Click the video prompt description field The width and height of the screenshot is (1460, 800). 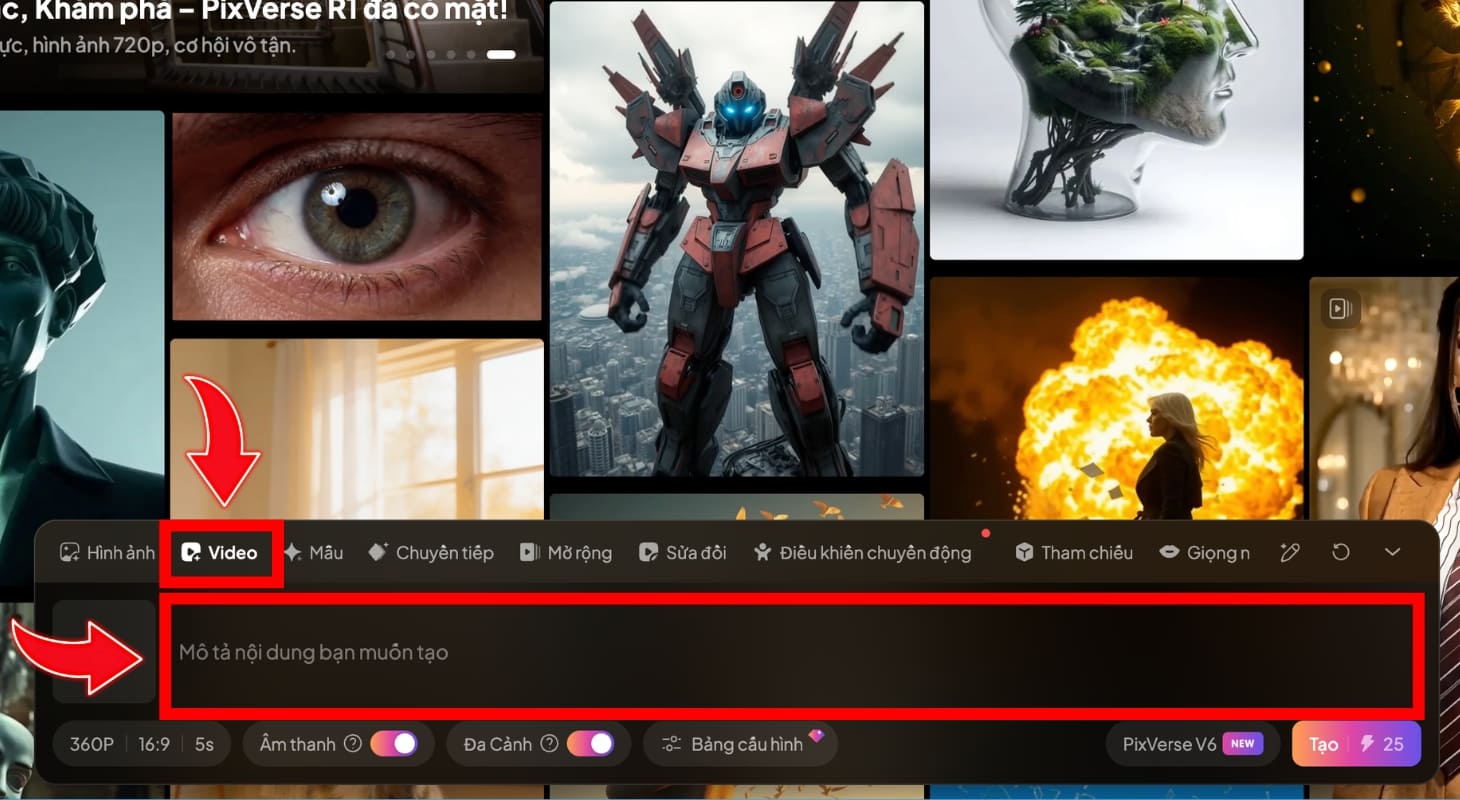coord(790,653)
